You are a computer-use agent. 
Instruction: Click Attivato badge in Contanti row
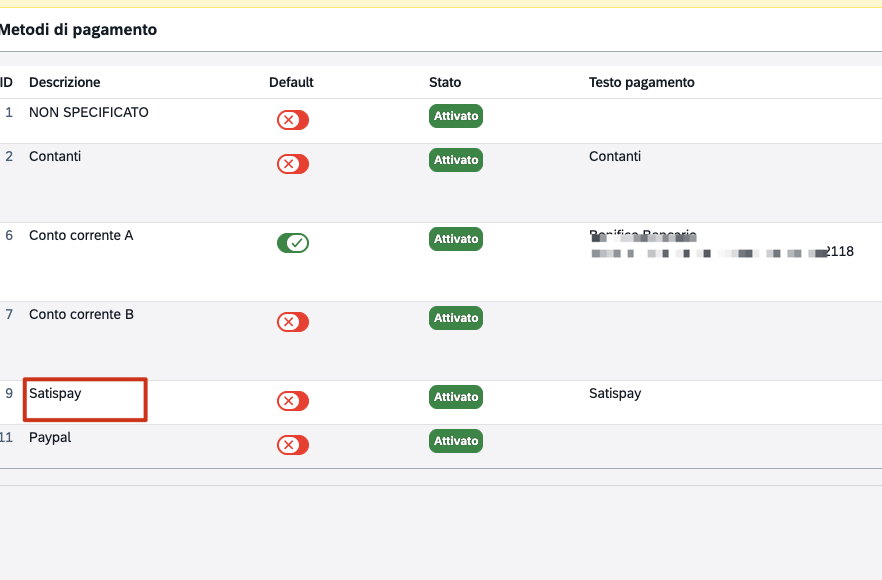point(456,160)
